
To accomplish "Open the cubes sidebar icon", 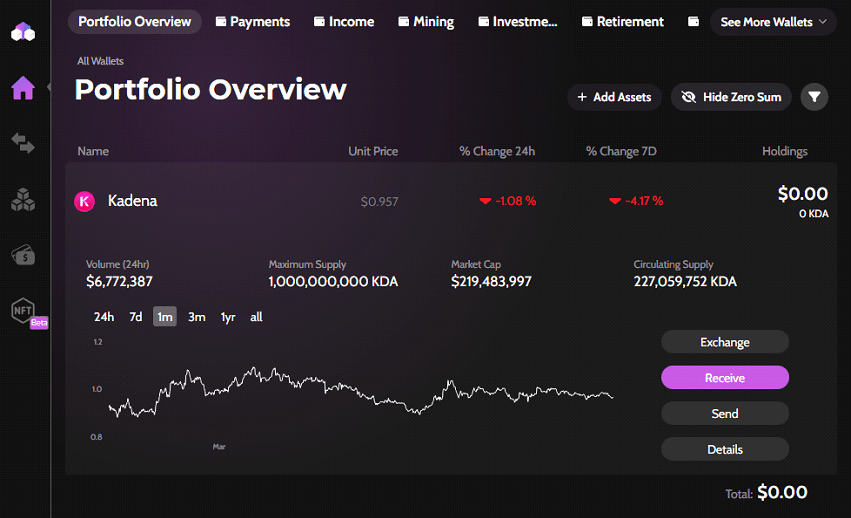I will click(x=23, y=199).
